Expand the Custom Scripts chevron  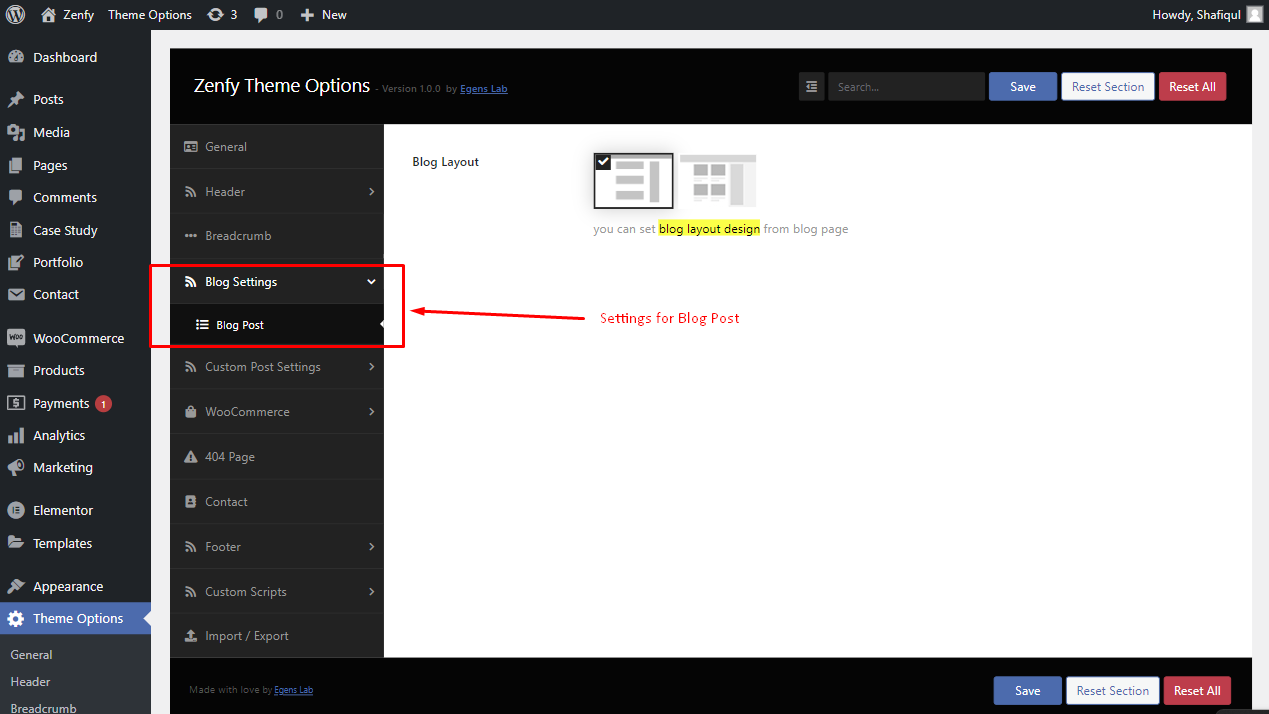371,592
